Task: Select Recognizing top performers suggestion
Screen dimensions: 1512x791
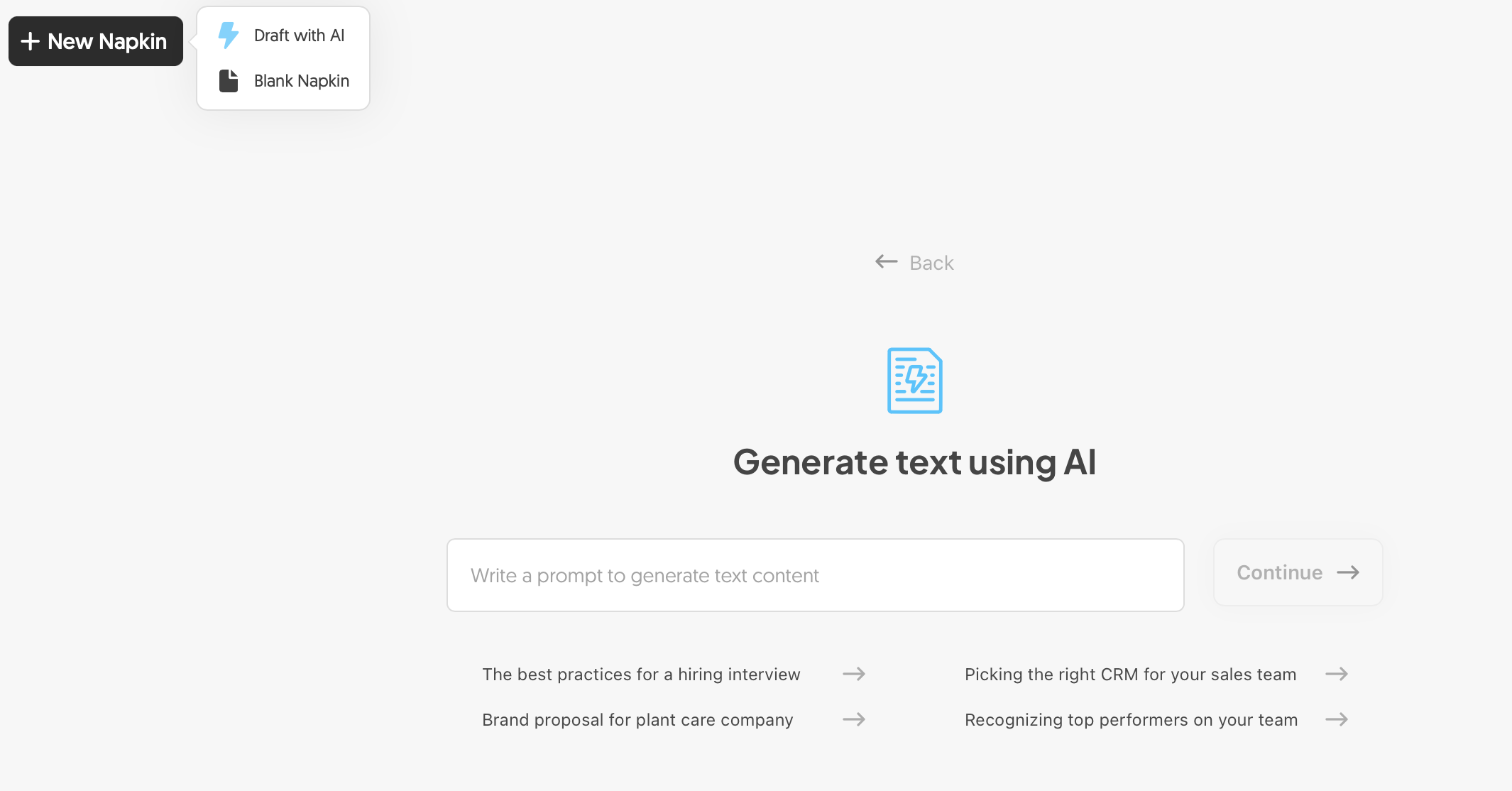Action: coord(1131,720)
